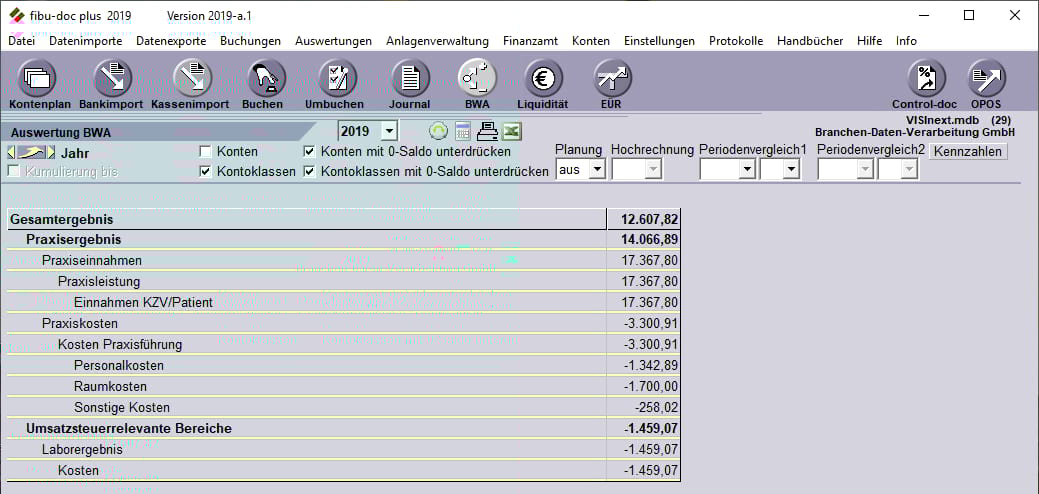Open the EÜR report icon

click(x=612, y=78)
